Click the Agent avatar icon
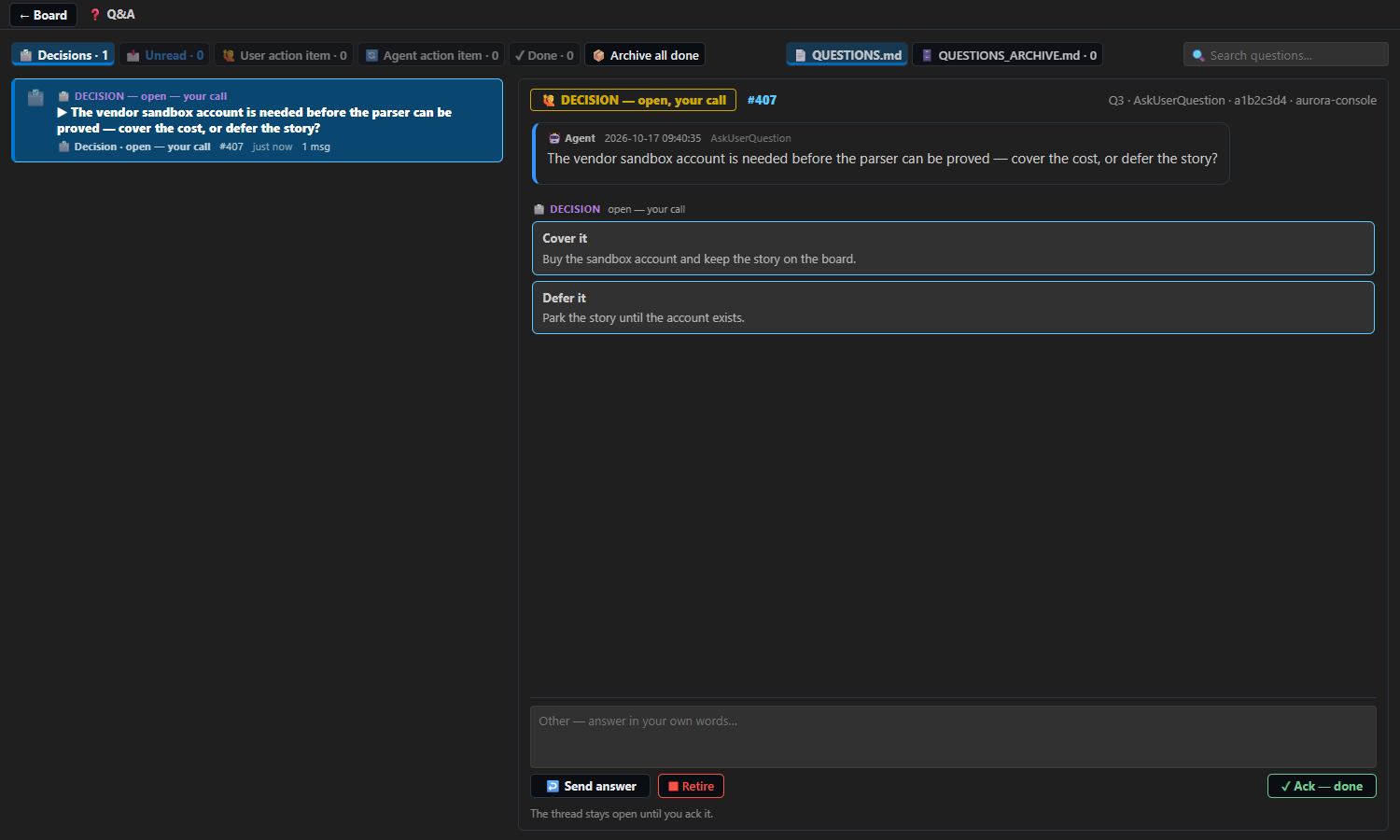 (x=554, y=138)
